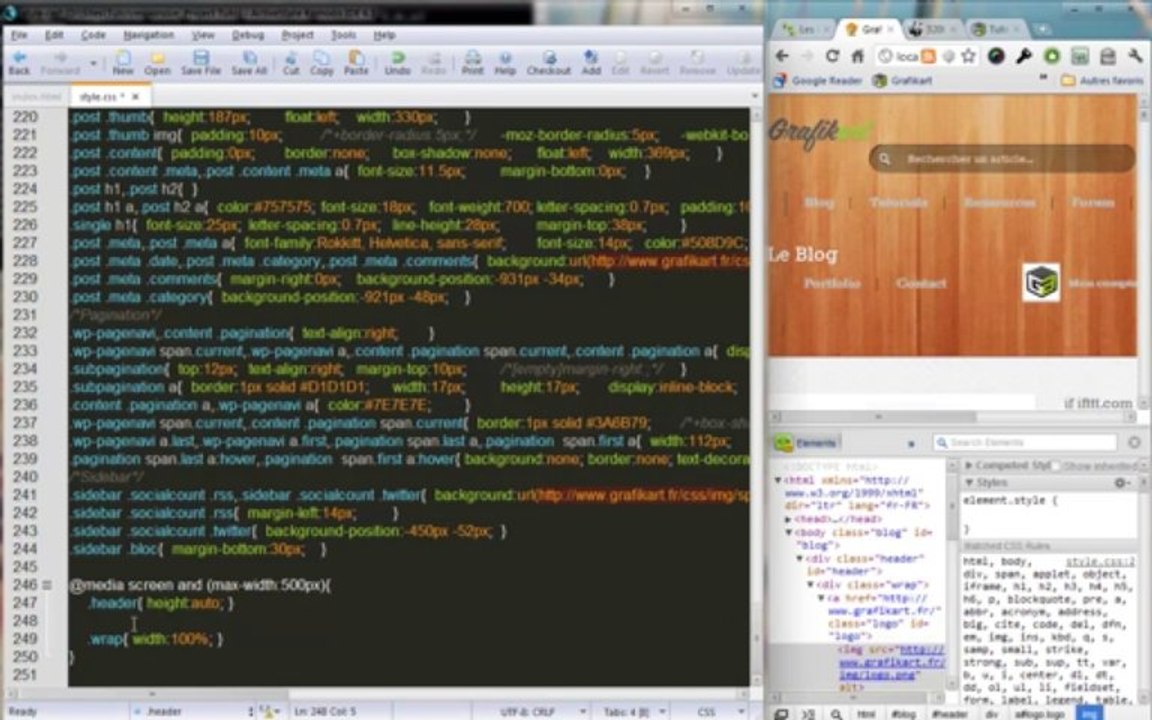Collapse the Styles section
The width and height of the screenshot is (1152, 720).
[969, 483]
